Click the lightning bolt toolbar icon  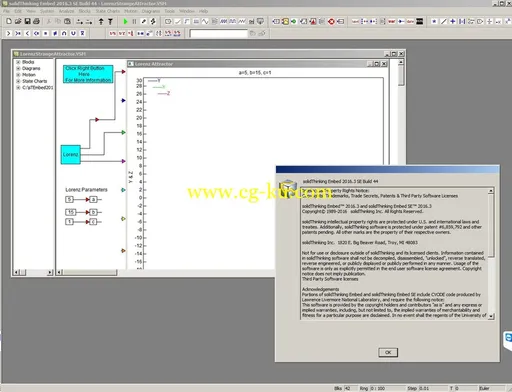[153, 21]
